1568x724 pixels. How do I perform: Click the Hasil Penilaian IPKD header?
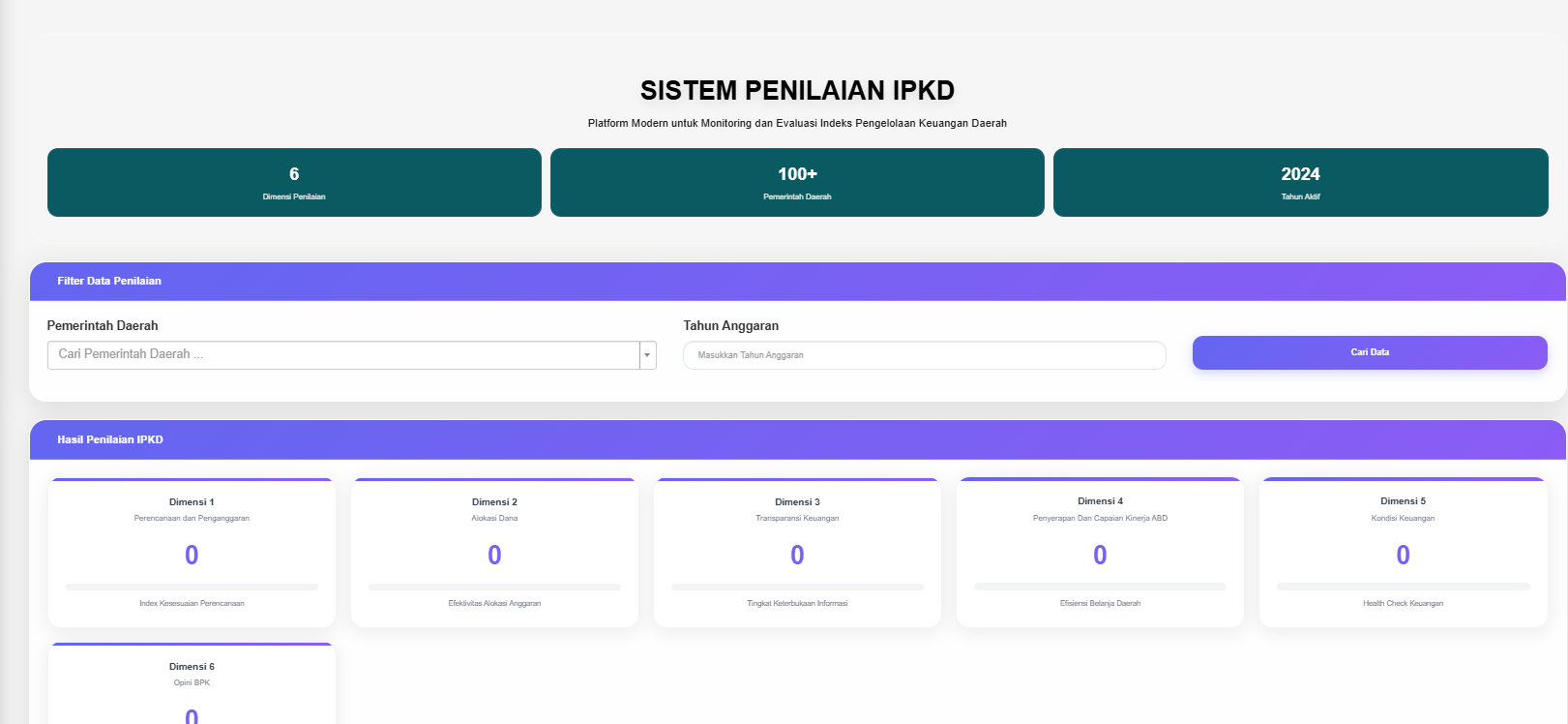pos(797,439)
